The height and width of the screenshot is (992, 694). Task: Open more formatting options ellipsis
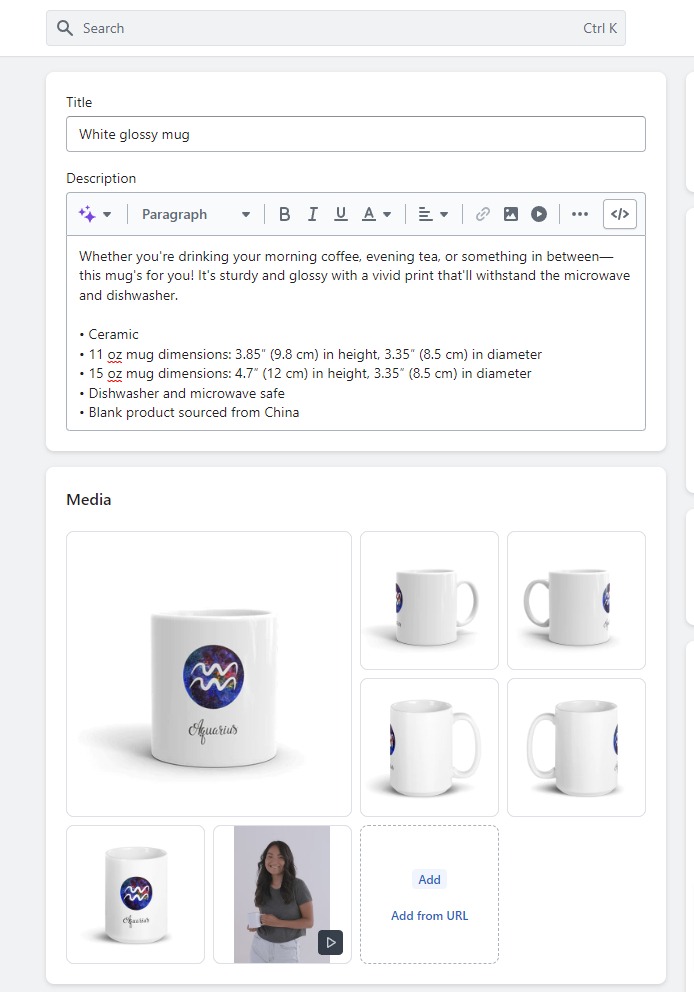pos(579,214)
